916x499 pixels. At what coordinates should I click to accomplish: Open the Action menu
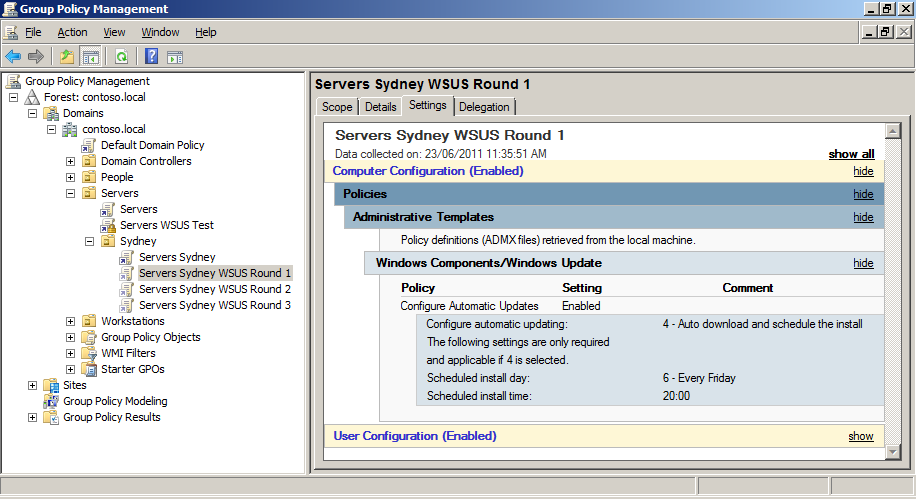point(72,32)
